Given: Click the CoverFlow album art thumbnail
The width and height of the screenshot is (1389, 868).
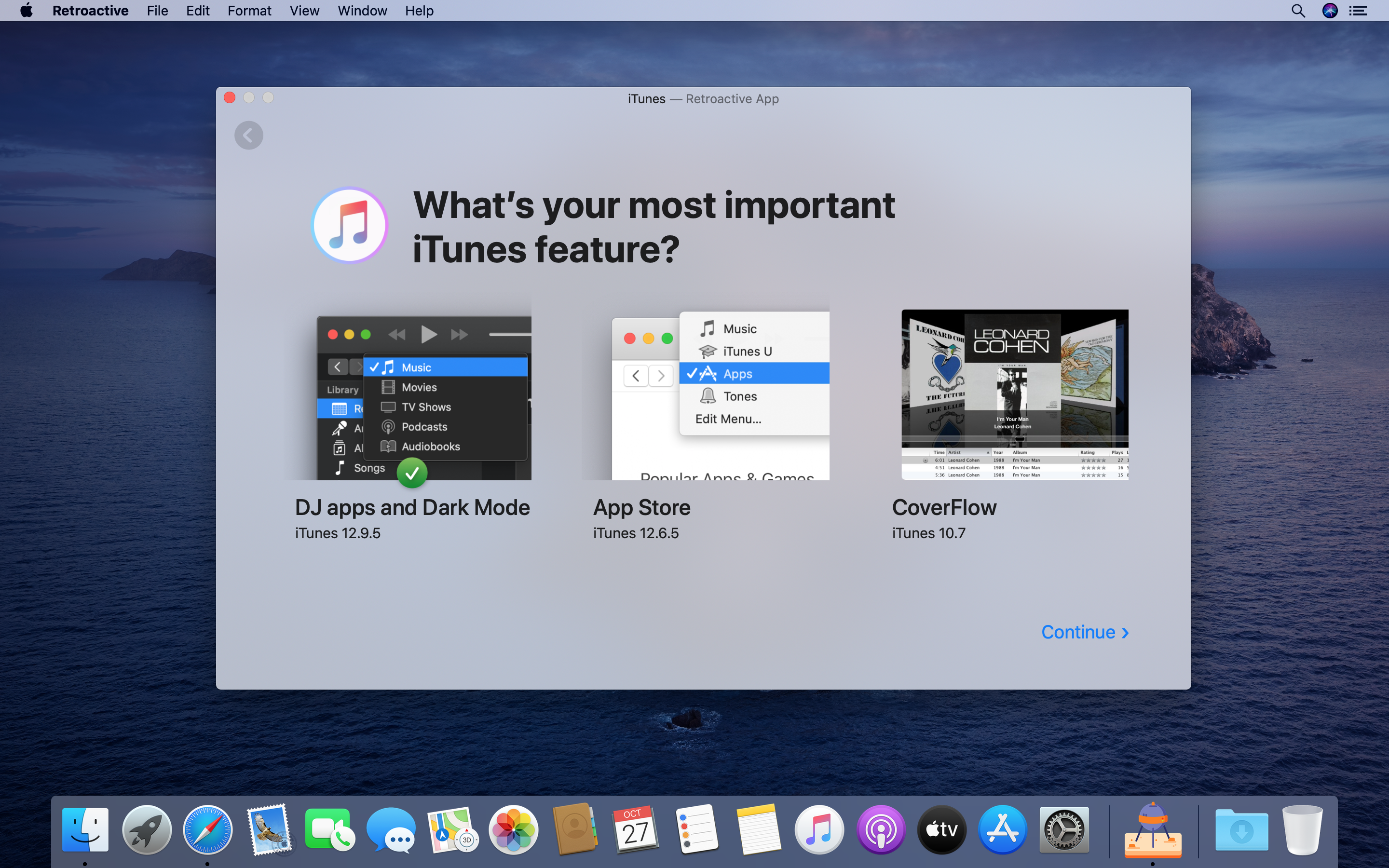Looking at the screenshot, I should pos(1014,394).
